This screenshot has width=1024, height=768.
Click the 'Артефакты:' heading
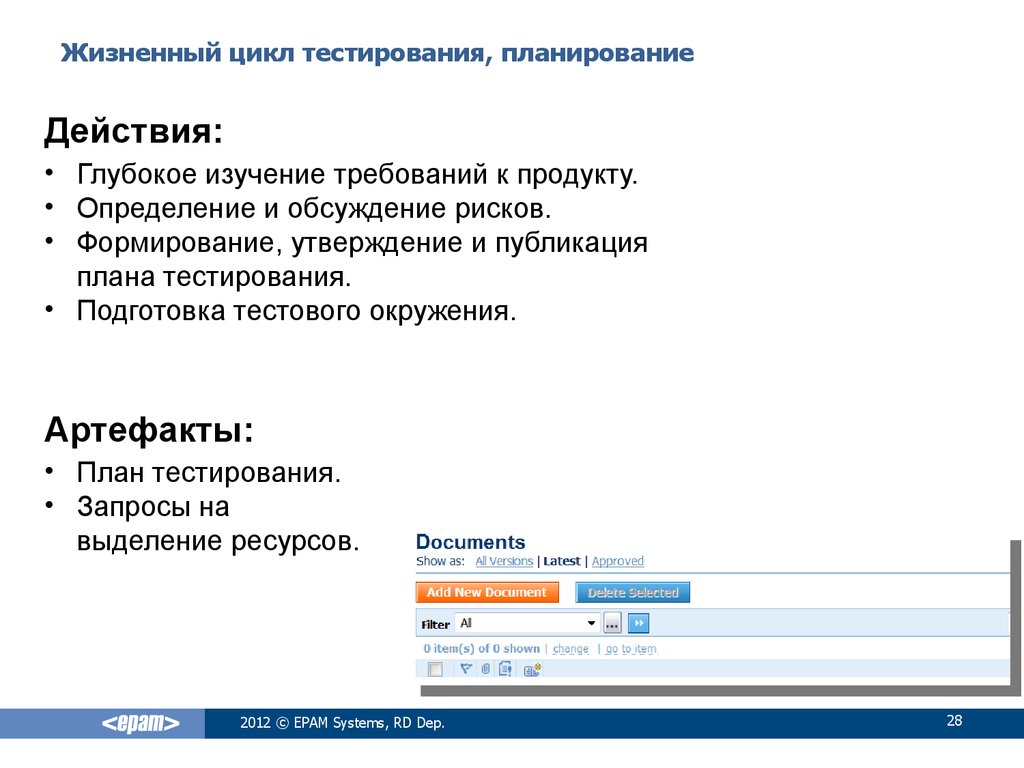(149, 430)
